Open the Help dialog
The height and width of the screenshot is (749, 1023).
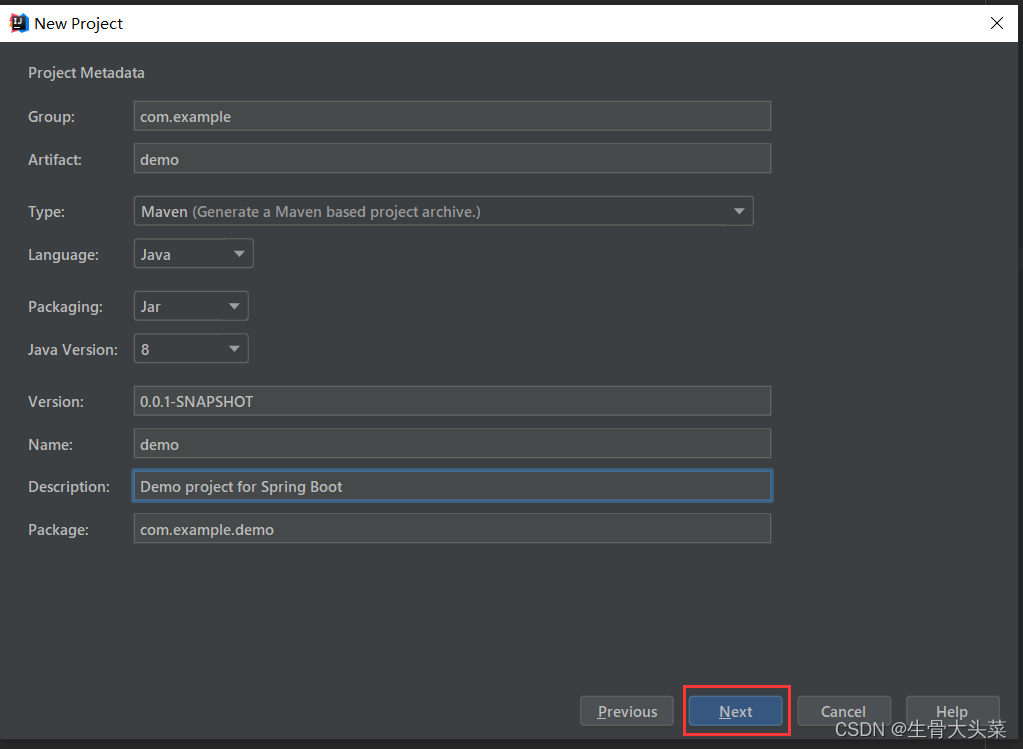(x=951, y=710)
